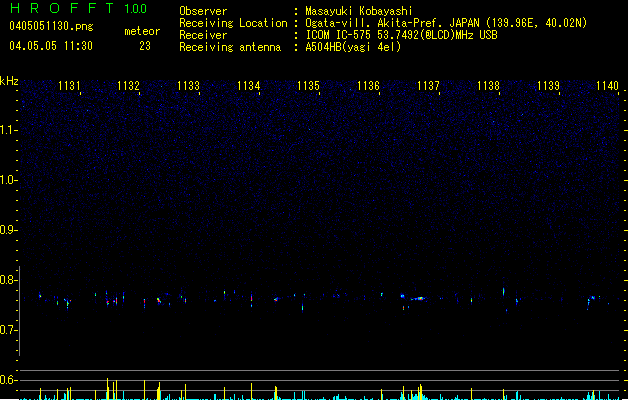Click time marker 1140

[x=608, y=86]
